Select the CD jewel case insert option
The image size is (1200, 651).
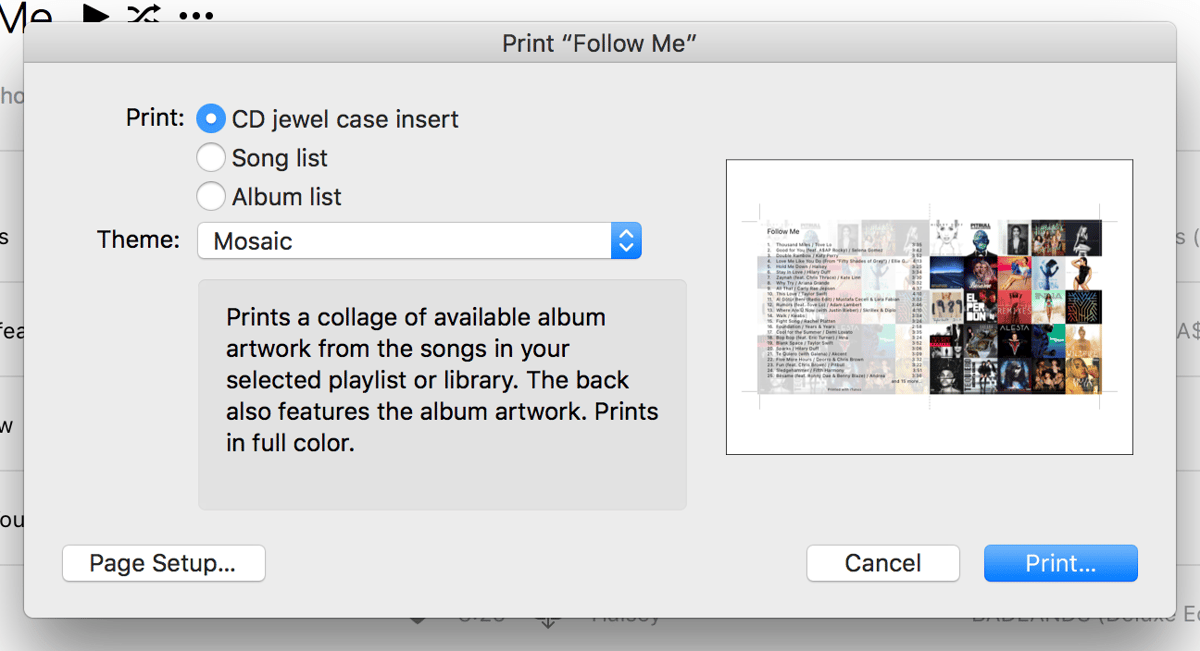click(x=211, y=119)
